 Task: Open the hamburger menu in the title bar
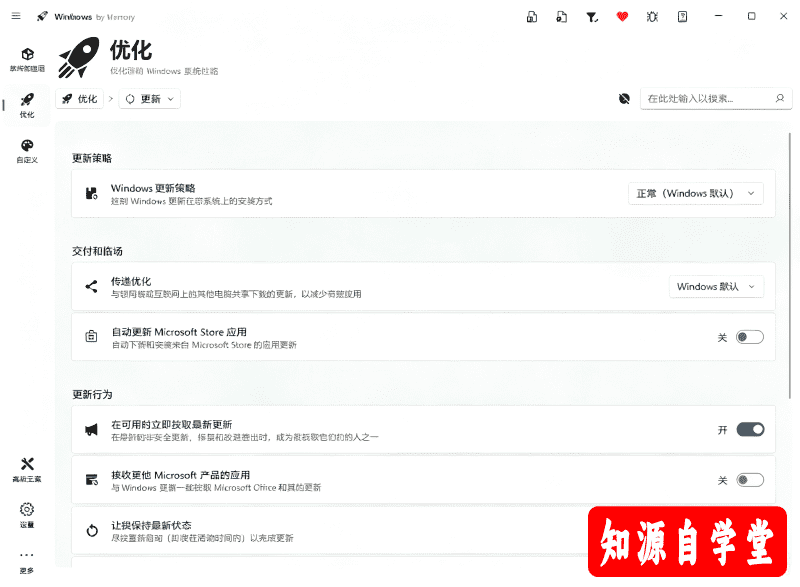tap(16, 16)
